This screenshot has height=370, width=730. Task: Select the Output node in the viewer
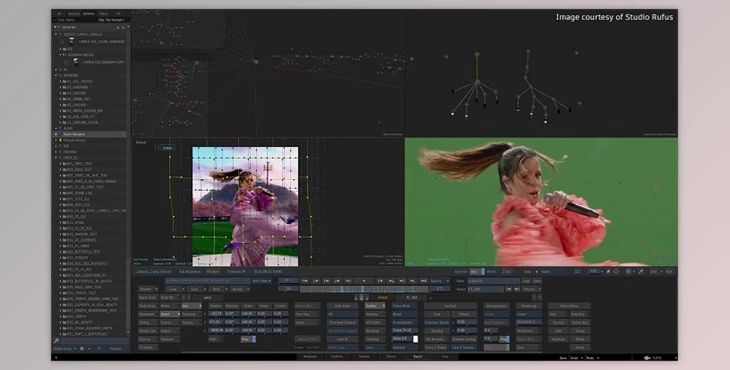tap(167, 148)
